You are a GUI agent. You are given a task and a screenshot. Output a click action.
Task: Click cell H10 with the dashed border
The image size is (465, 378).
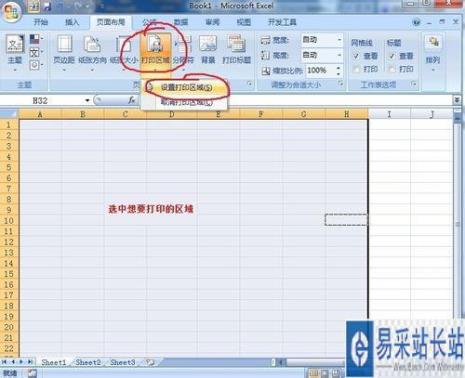click(346, 220)
